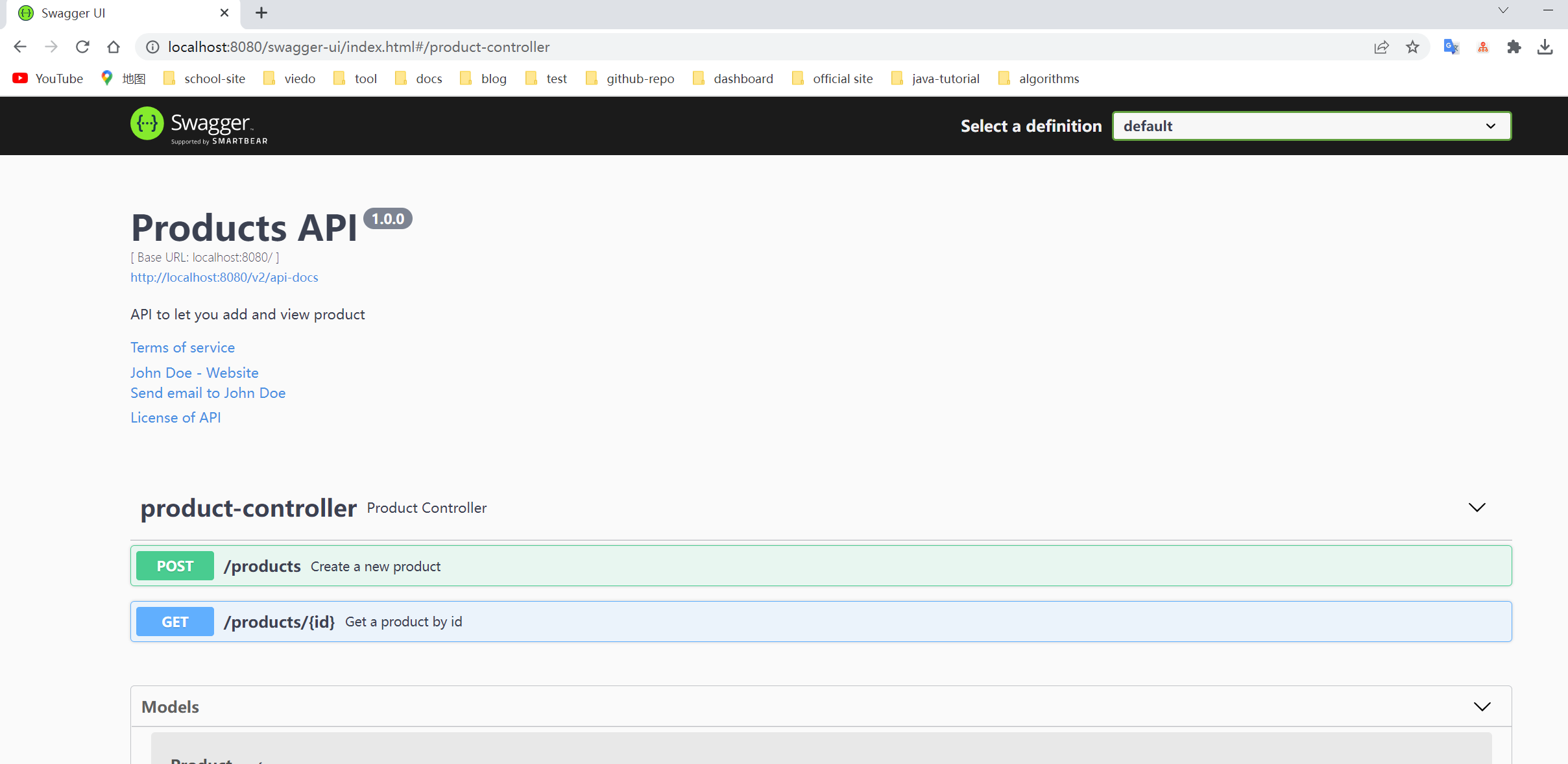Click the browser address bar URL
1568x764 pixels.
[359, 47]
